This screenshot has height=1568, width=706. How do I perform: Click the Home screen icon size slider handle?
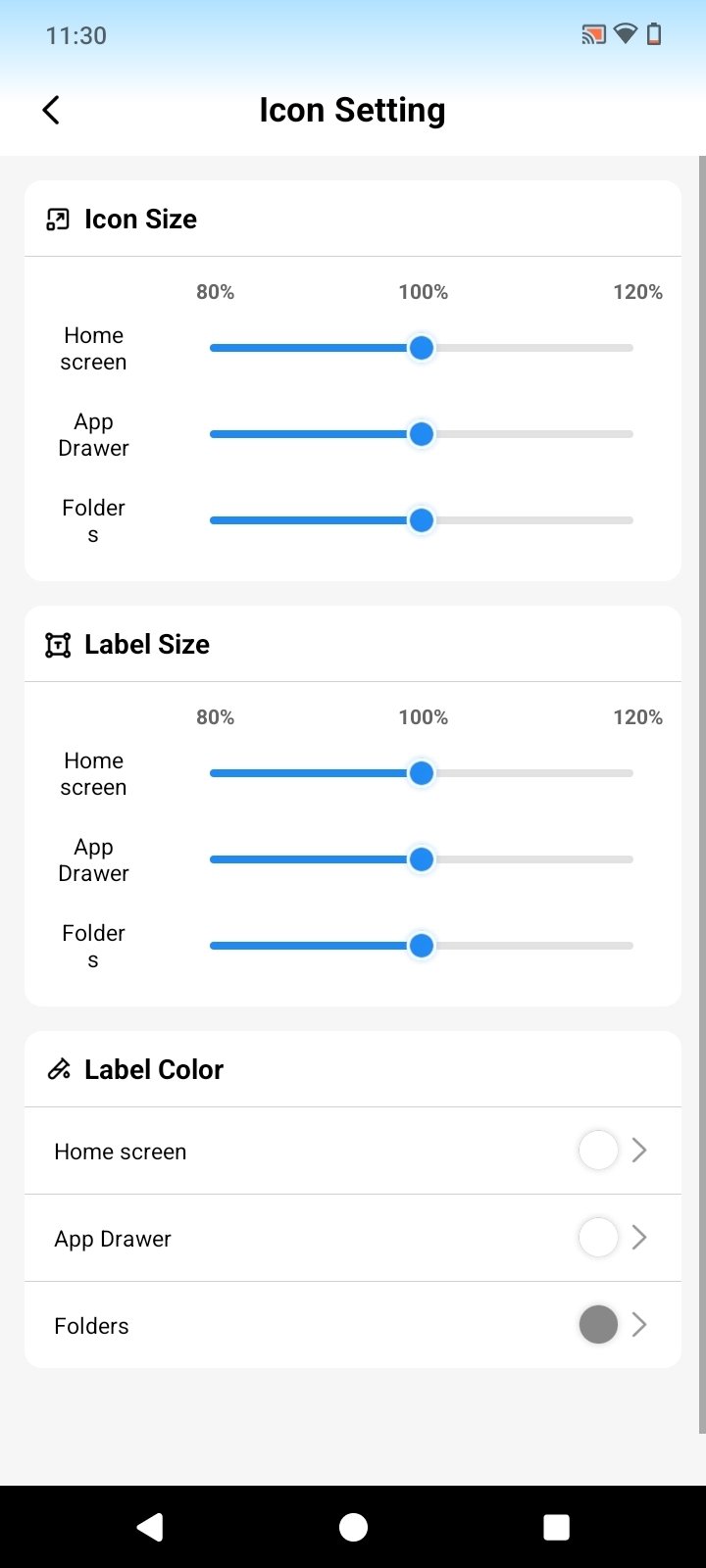(422, 348)
